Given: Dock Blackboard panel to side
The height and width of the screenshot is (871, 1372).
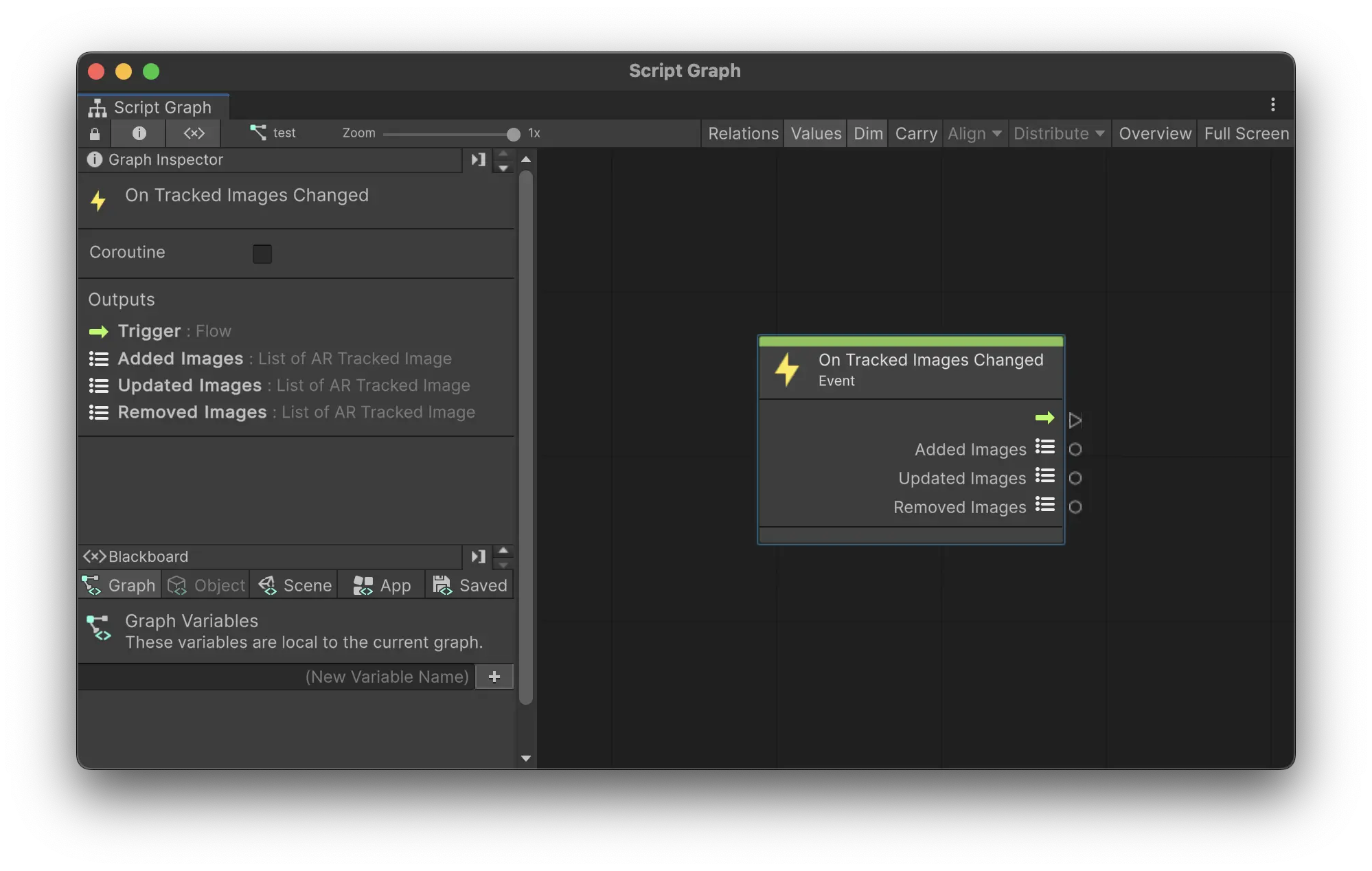Looking at the screenshot, I should tap(478, 557).
